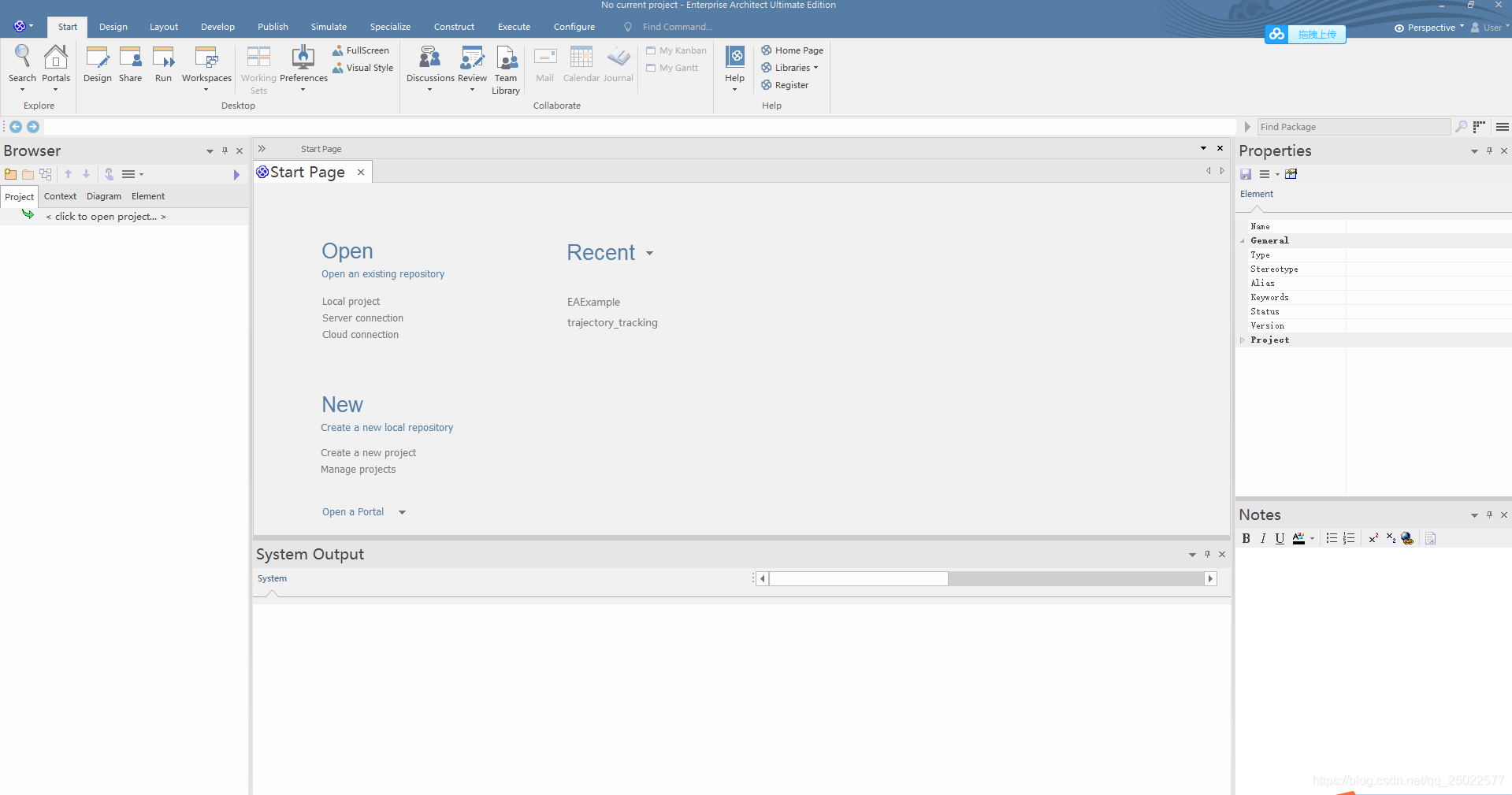Pin the System Output panel
This screenshot has height=795, width=1512.
[1207, 554]
